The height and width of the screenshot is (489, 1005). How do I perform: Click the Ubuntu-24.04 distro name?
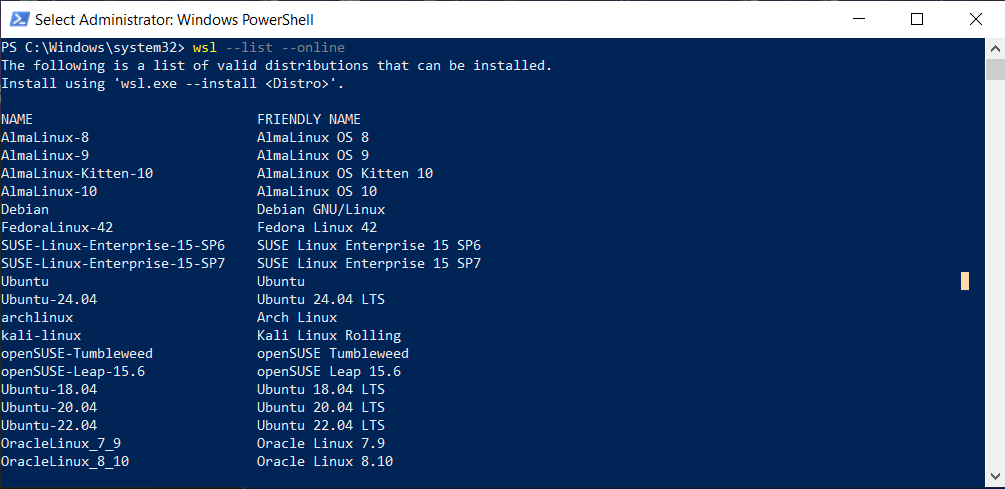coord(49,299)
